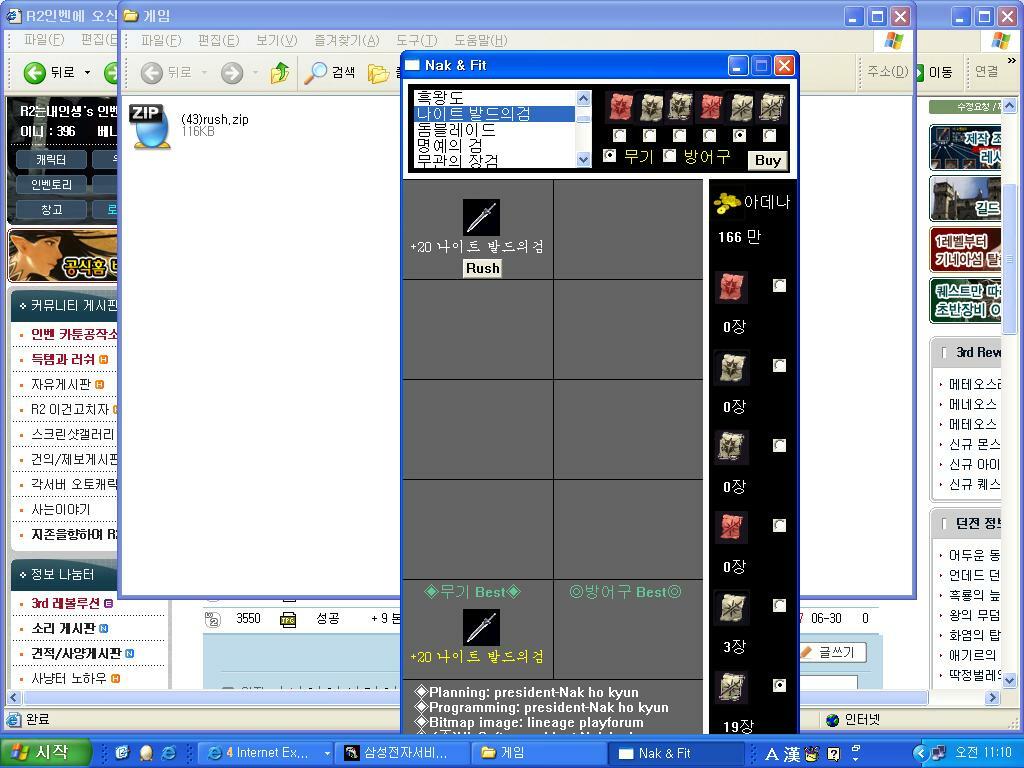Click the language bar help question mark icon
Screen dimensions: 1024x768
pyautogui.click(x=833, y=754)
